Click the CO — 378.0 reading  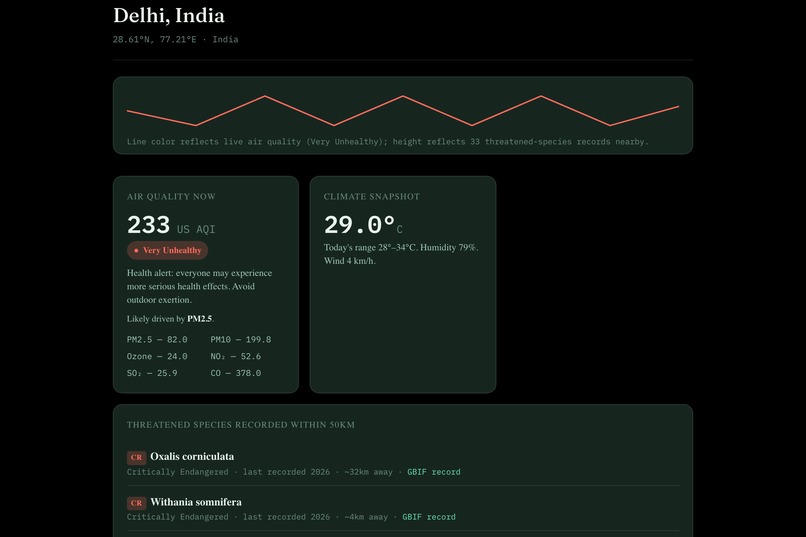(x=235, y=373)
